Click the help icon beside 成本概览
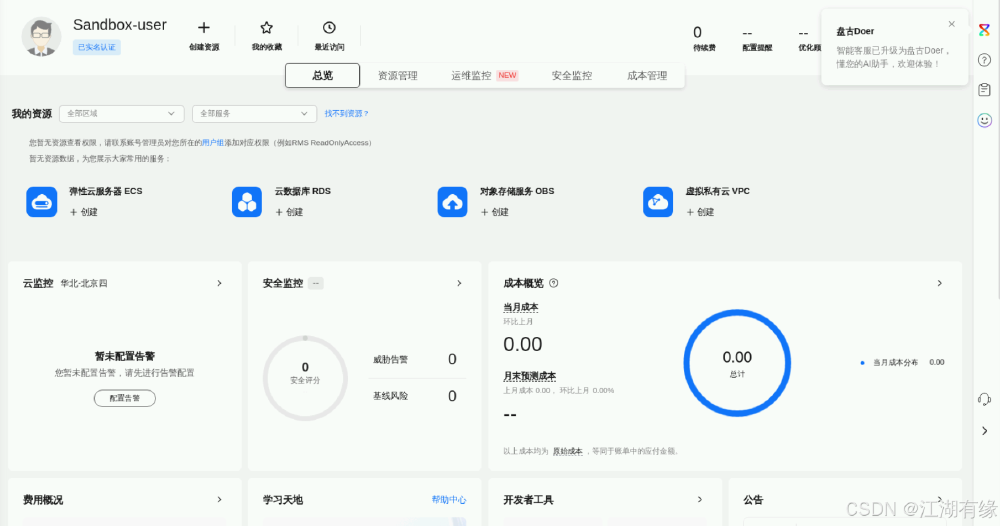Viewport: 1000px width, 526px height. [x=554, y=283]
